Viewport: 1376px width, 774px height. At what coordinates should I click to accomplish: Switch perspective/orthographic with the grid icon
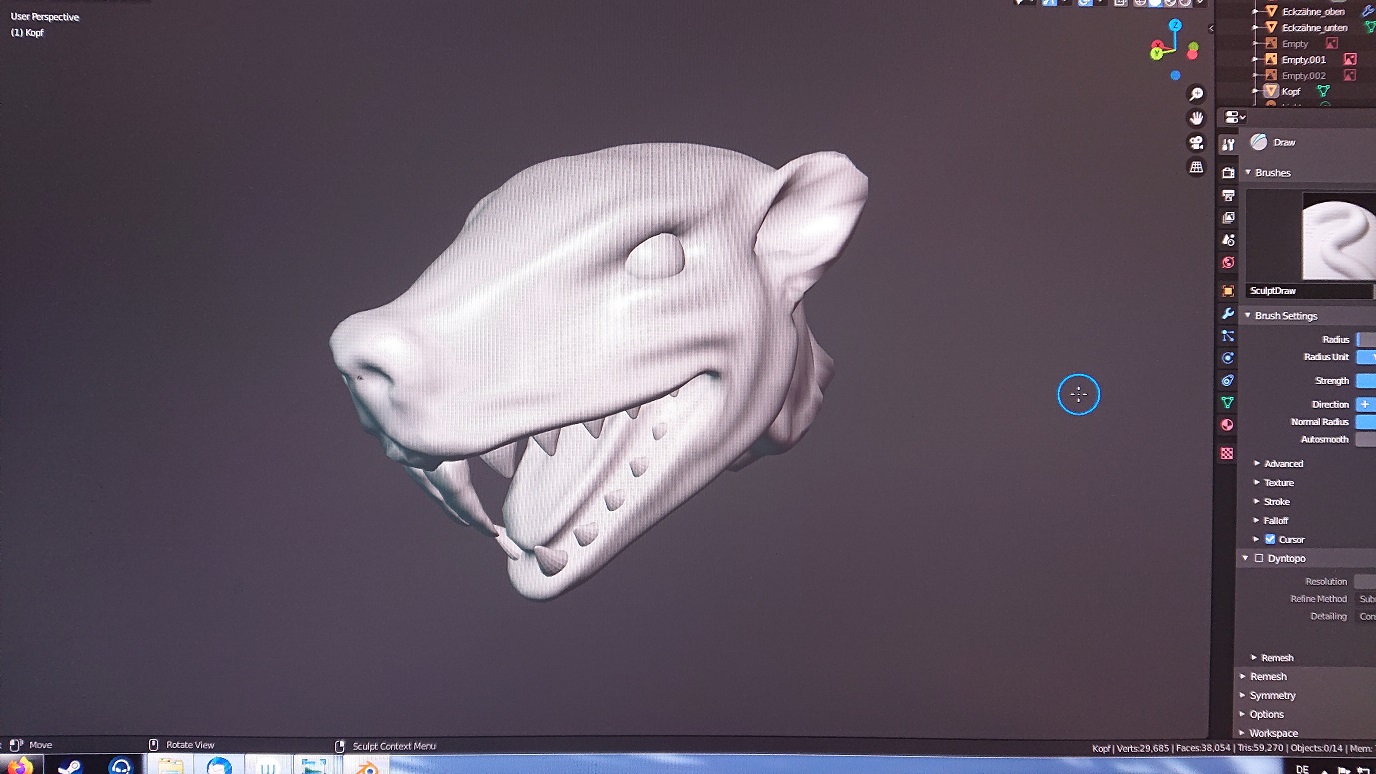[x=1196, y=167]
